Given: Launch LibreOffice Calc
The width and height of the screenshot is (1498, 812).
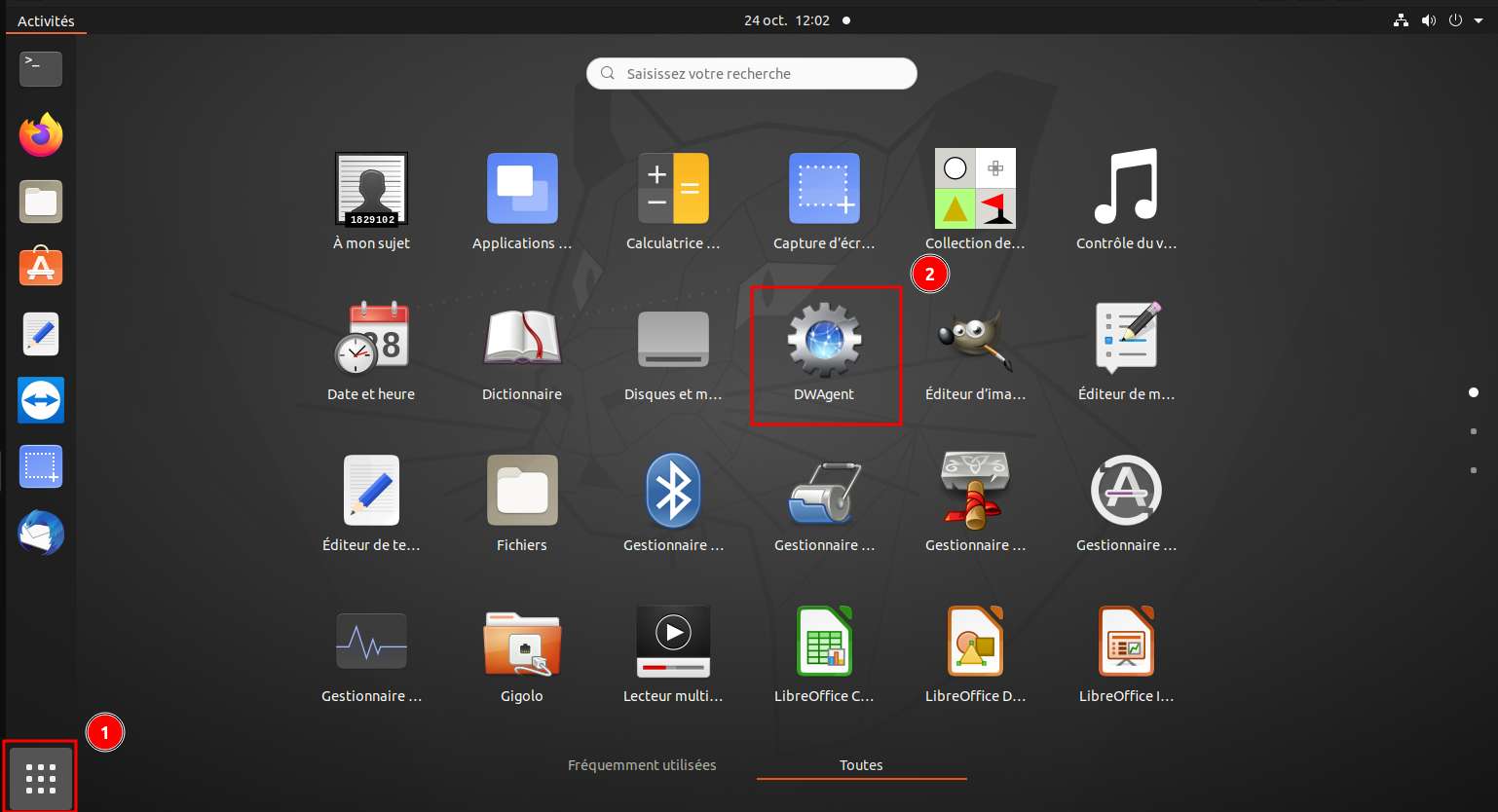Looking at the screenshot, I should tap(824, 654).
